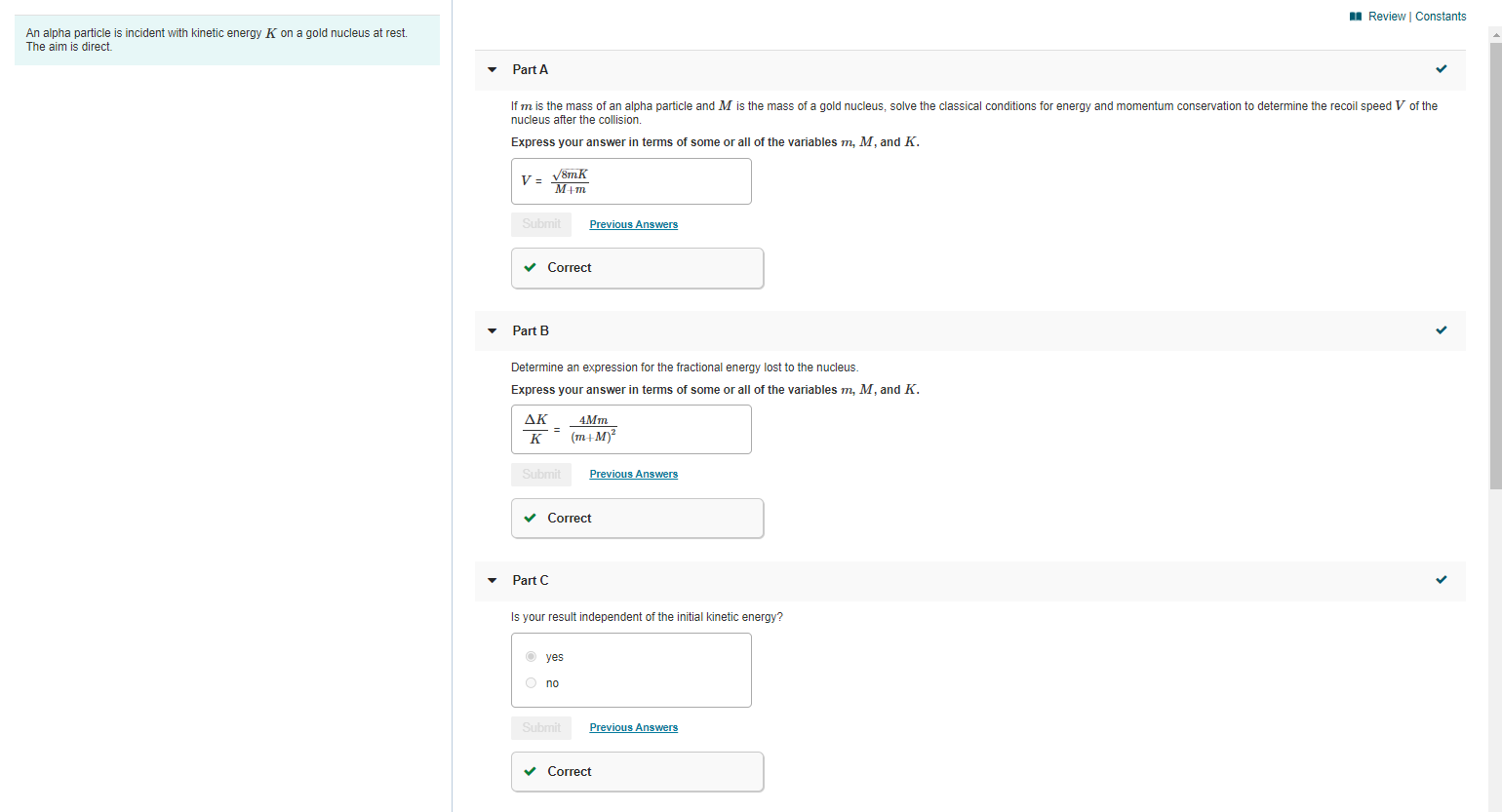The height and width of the screenshot is (812, 1502).
Task: Click the Submit button in Part C
Action: coord(540,727)
